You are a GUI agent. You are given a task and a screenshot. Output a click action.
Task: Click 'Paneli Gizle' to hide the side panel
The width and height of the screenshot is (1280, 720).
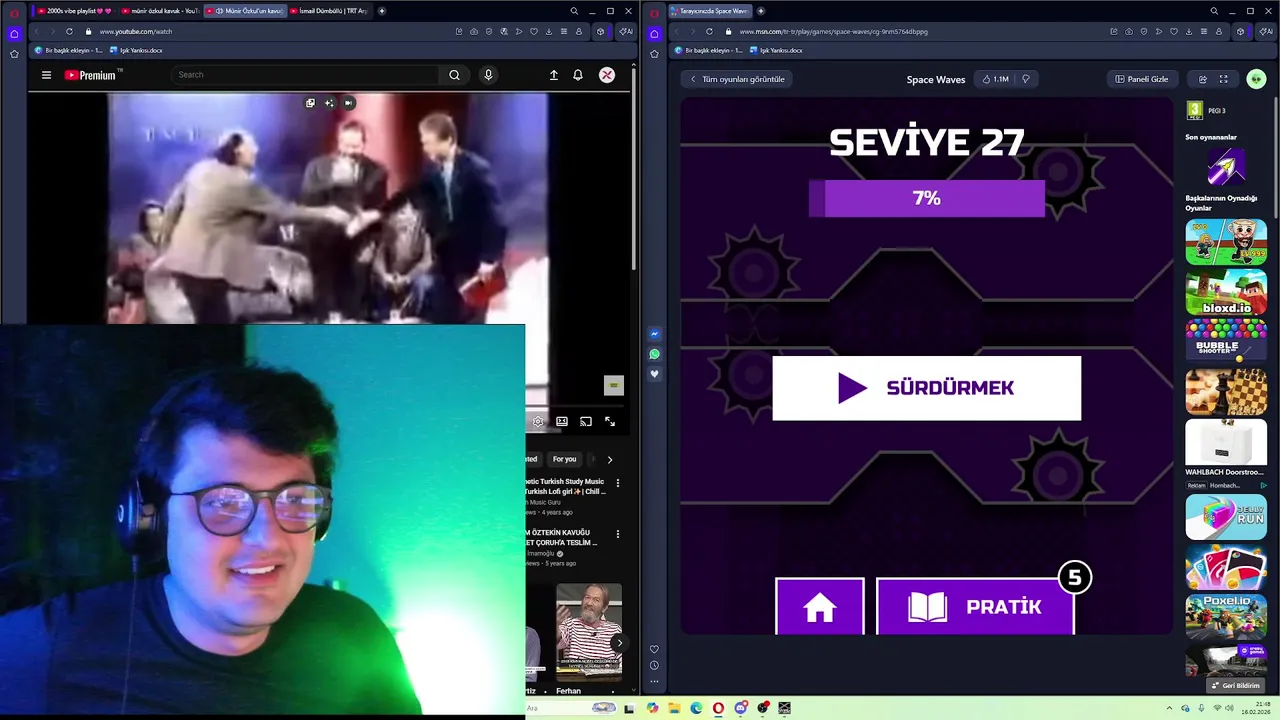(1142, 79)
